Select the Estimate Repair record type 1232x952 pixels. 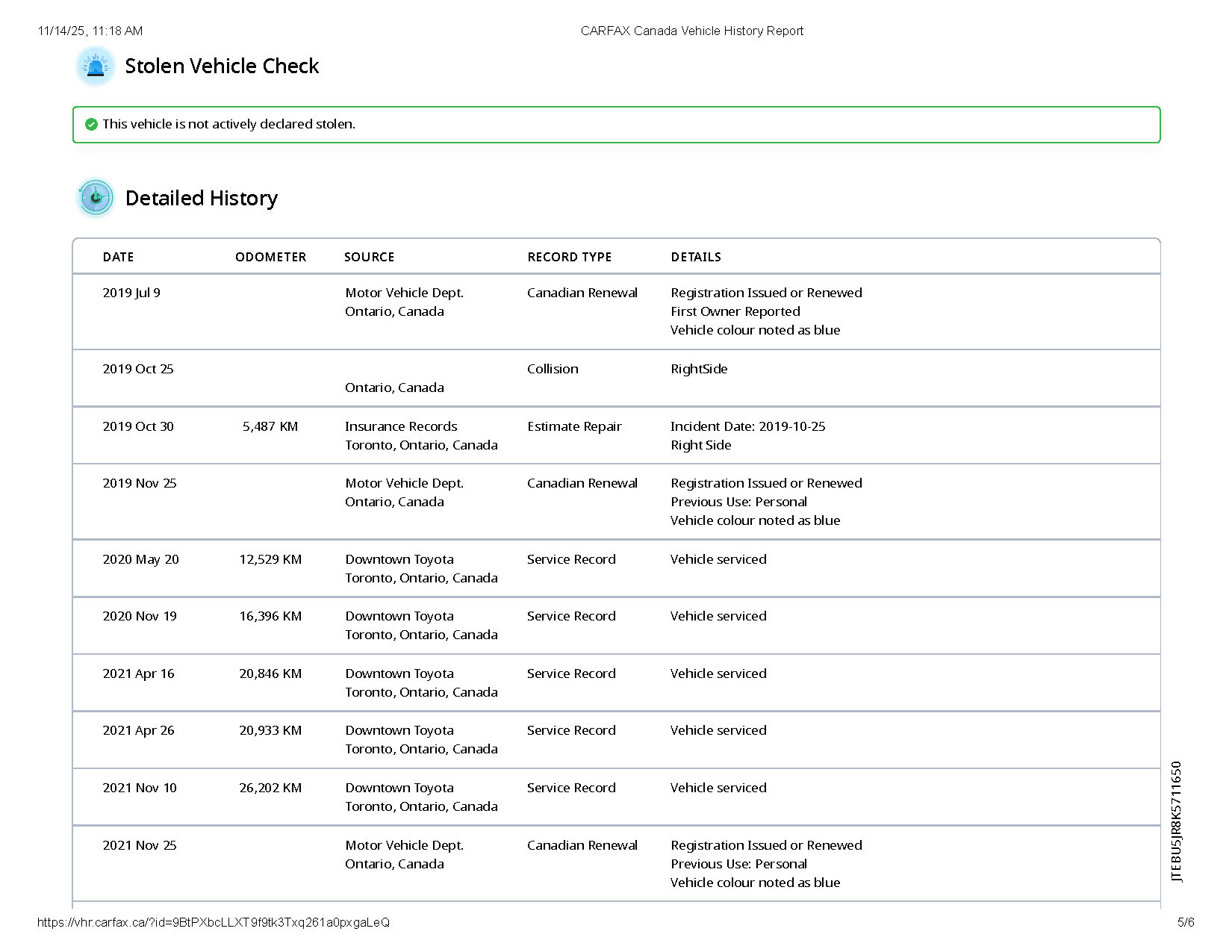(573, 426)
